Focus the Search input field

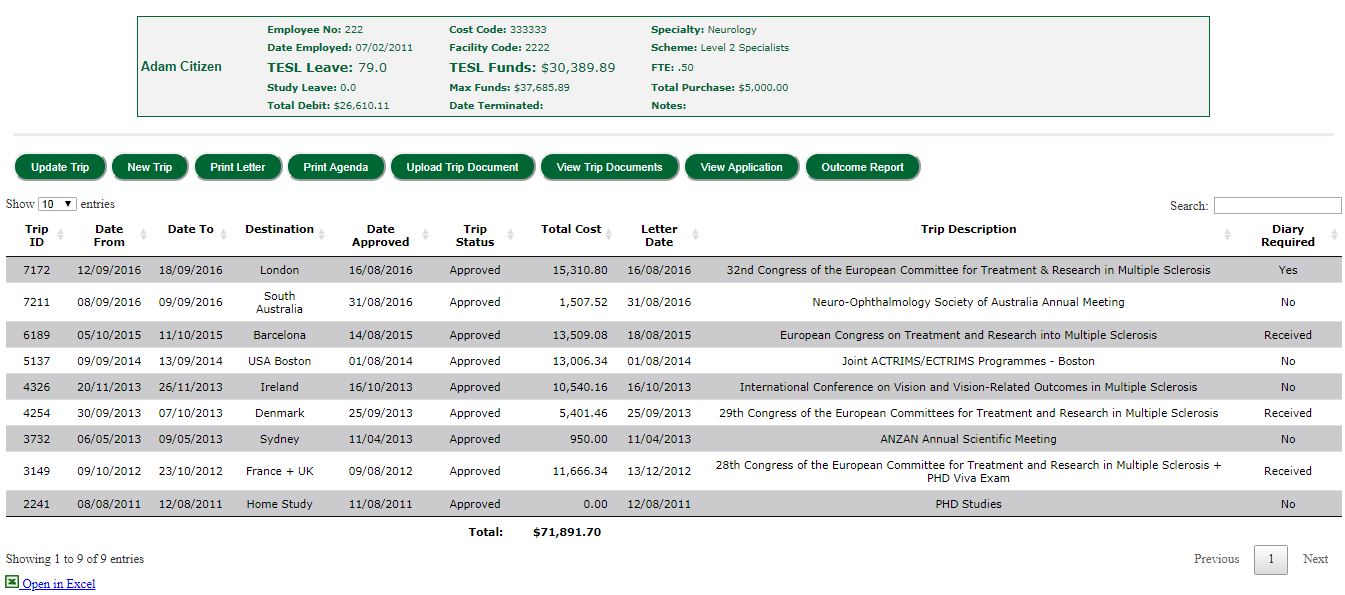click(x=1277, y=205)
